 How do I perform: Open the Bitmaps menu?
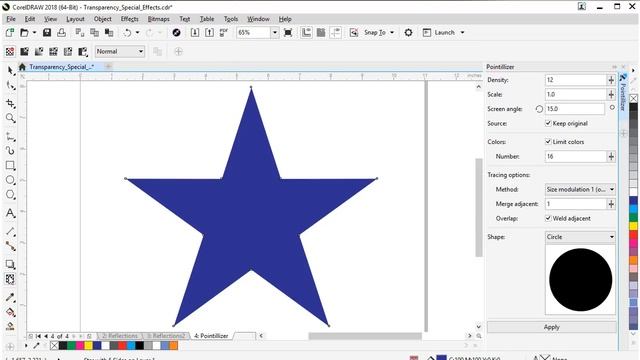[x=158, y=19]
